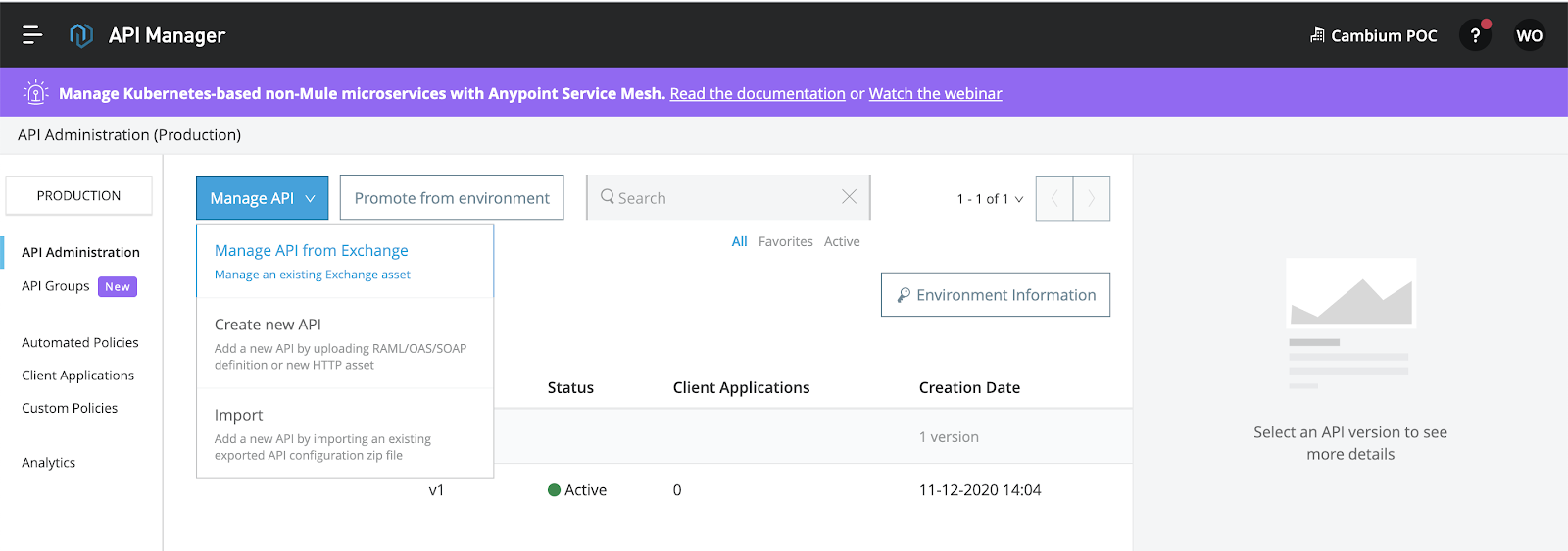1568x551 pixels.
Task: Open Read the documentation link
Action: tap(758, 93)
